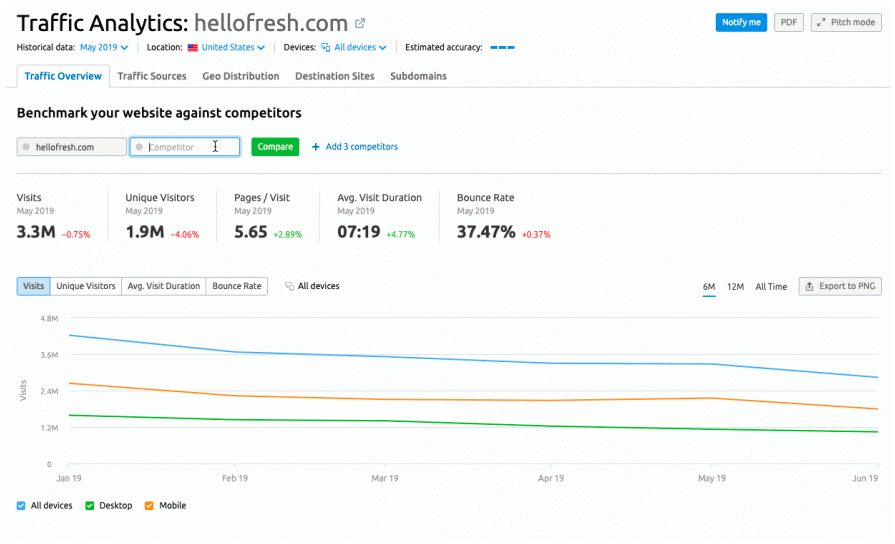Switch to the Traffic Sources tab
Screen dimensions: 895x544
pyautogui.click(x=152, y=76)
